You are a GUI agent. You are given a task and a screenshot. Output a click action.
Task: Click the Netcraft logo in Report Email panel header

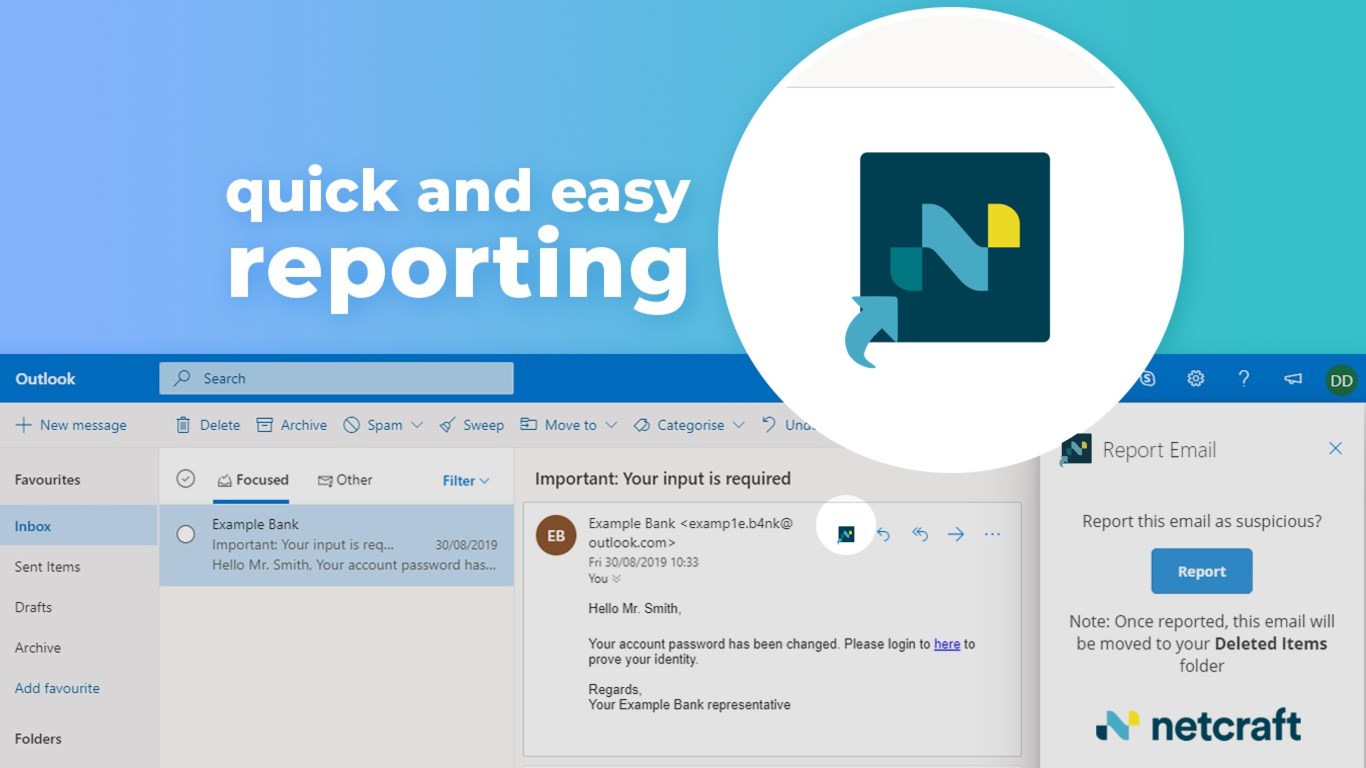[1076, 450]
